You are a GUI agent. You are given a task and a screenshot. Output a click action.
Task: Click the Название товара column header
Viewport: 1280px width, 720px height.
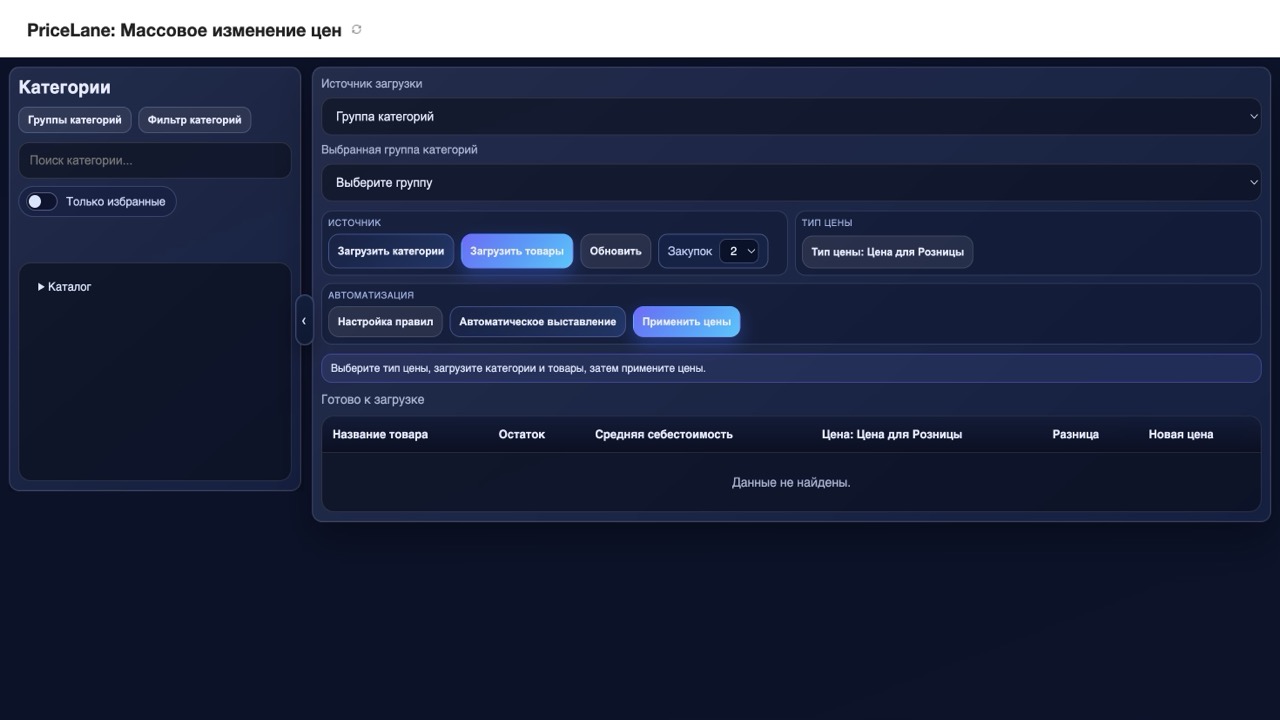coord(380,435)
